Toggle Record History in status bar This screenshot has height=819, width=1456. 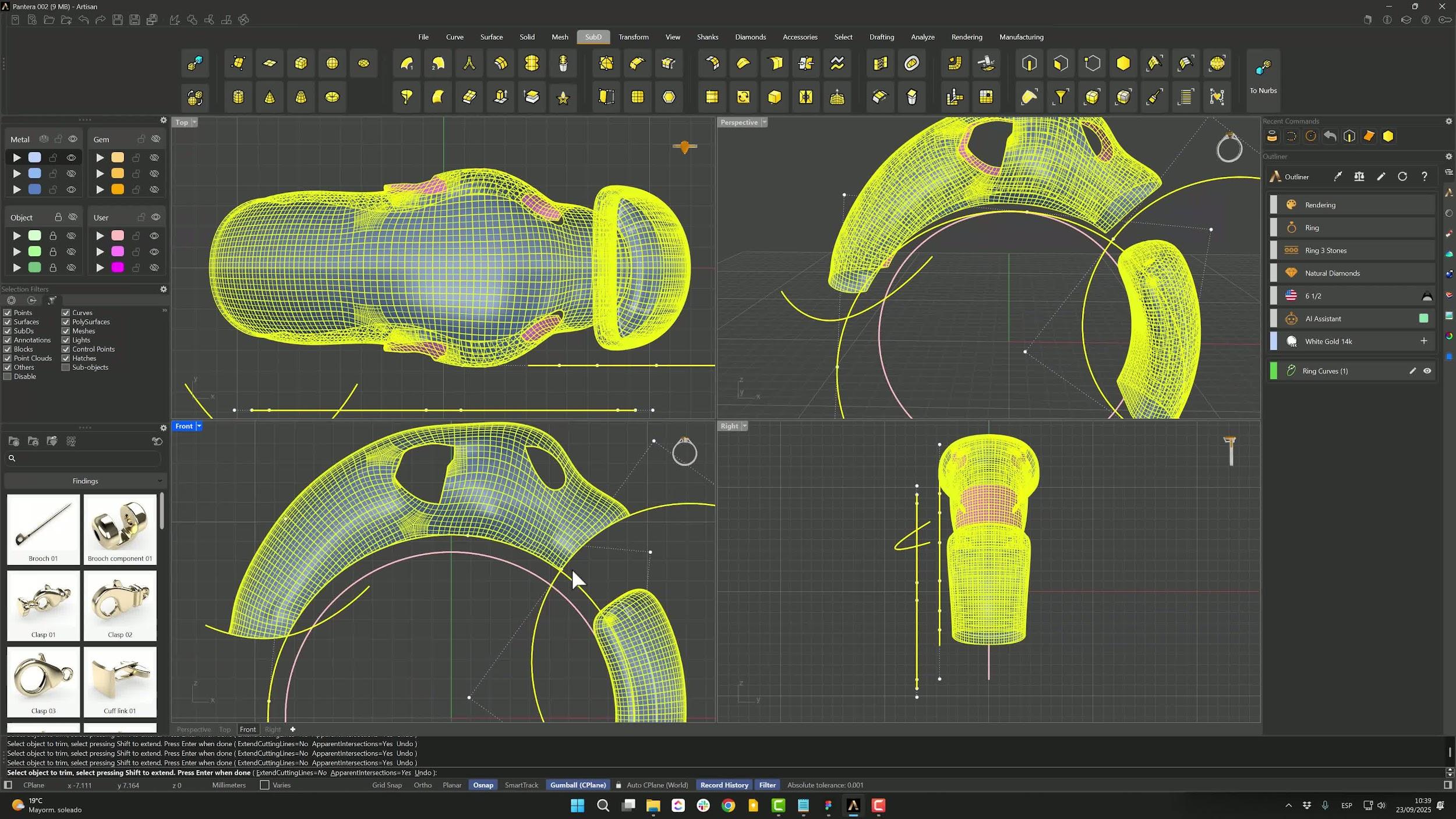(724, 785)
